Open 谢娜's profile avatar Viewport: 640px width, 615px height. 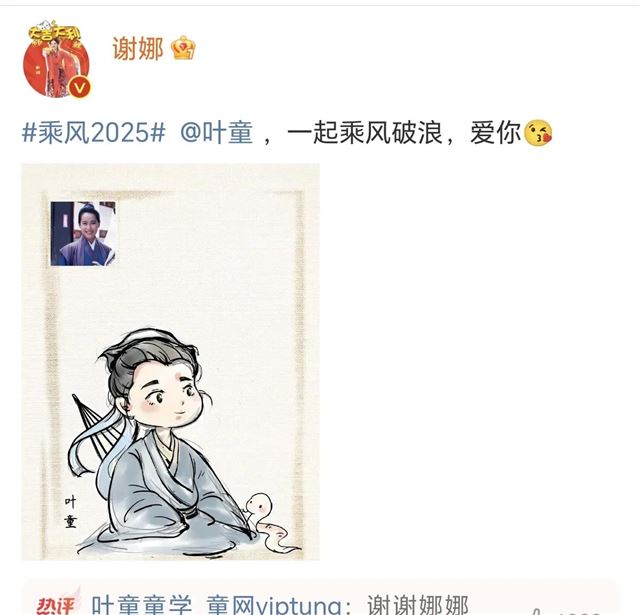tap(56, 64)
